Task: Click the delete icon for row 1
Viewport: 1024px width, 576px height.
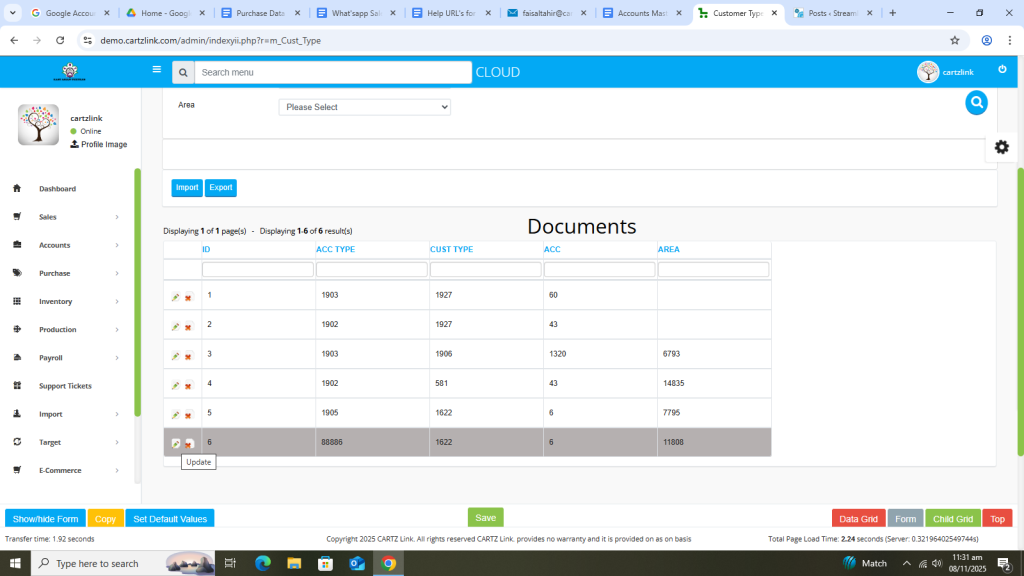Action: click(188, 298)
